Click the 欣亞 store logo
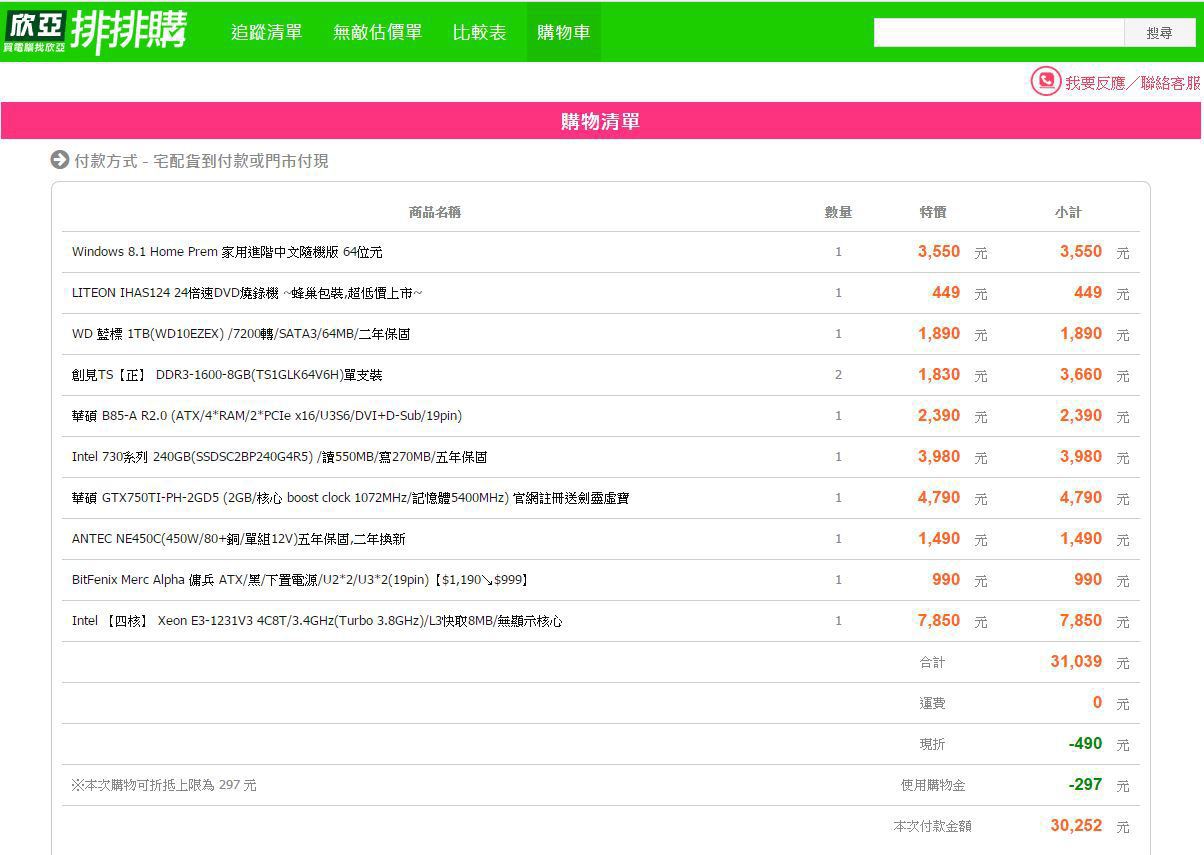 pos(35,31)
